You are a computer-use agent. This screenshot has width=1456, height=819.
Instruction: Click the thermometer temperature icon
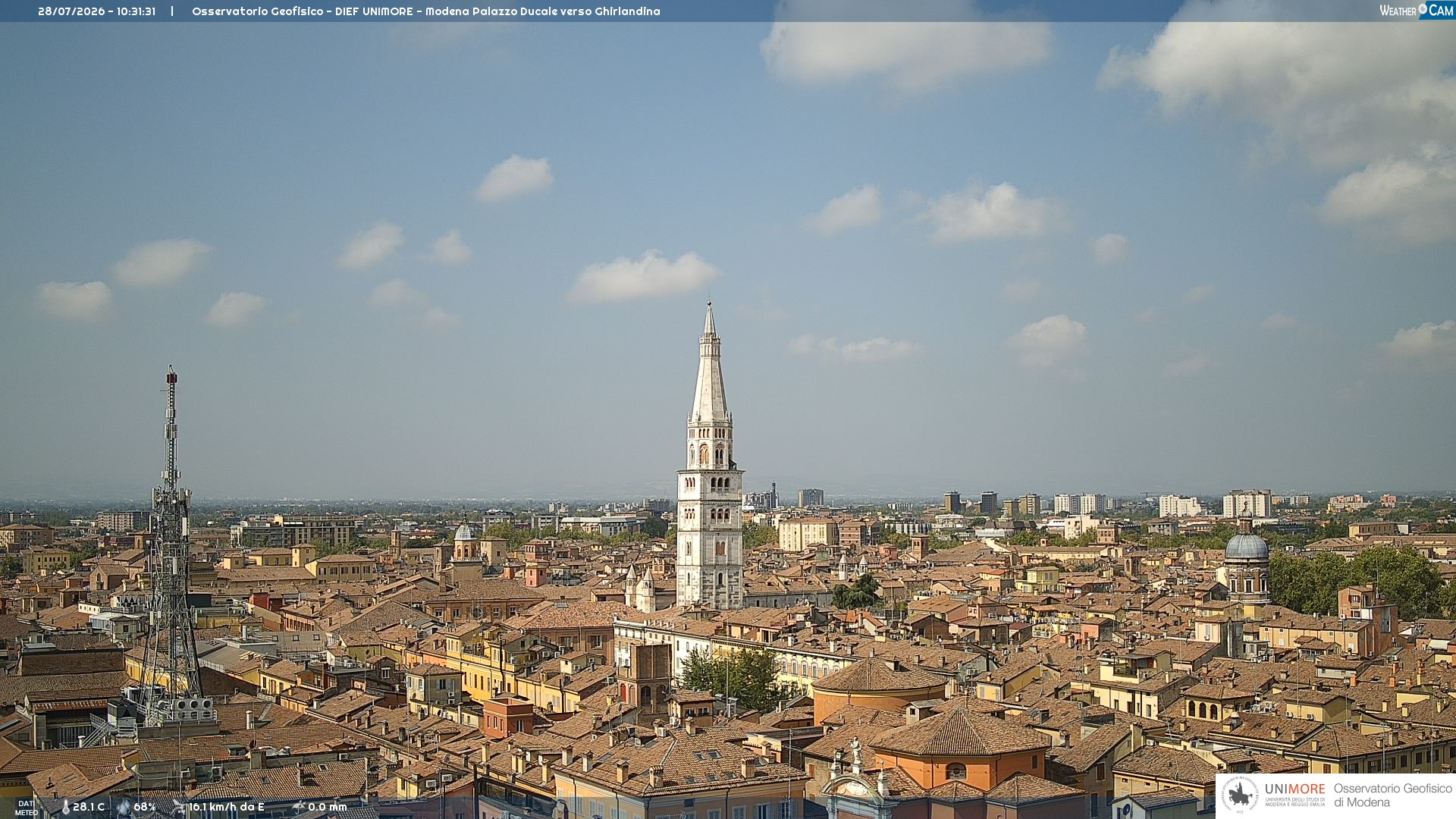coord(65,808)
